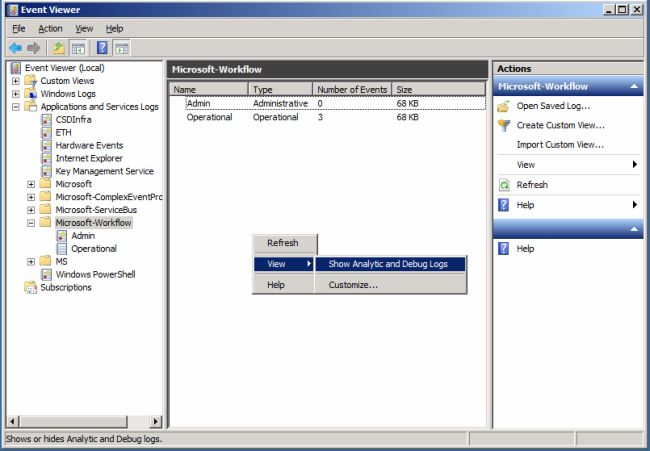Image resolution: width=650 pixels, height=451 pixels.
Task: Click Refresh in the Actions pane
Action: (532, 185)
